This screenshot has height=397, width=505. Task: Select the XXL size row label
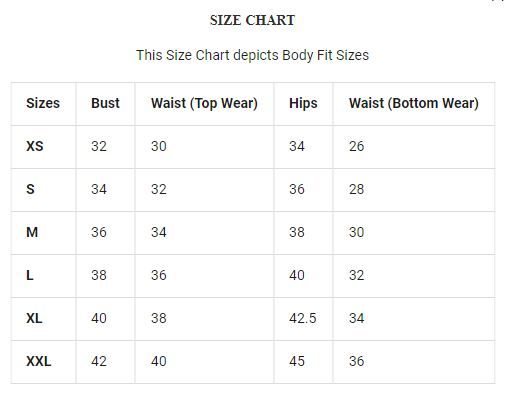[39, 361]
